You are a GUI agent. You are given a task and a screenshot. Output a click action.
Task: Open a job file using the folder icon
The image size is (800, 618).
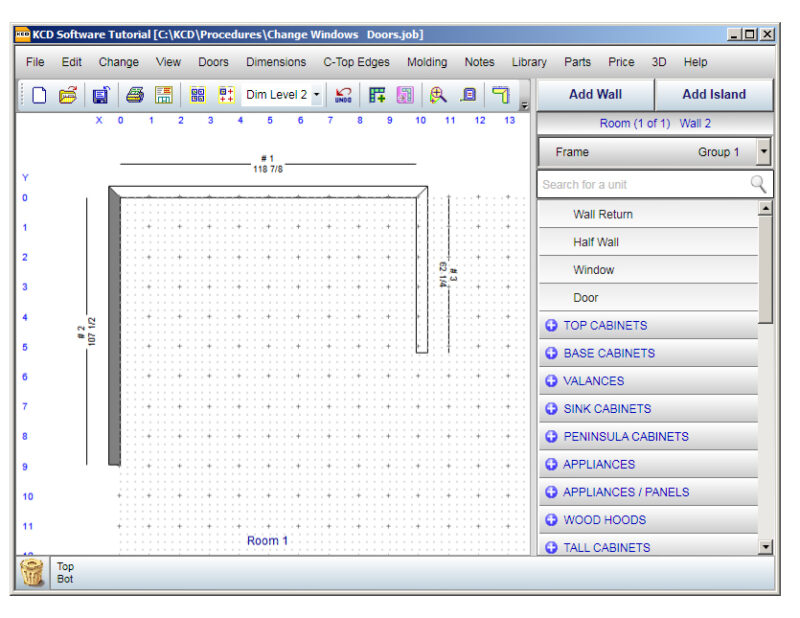[x=68, y=95]
